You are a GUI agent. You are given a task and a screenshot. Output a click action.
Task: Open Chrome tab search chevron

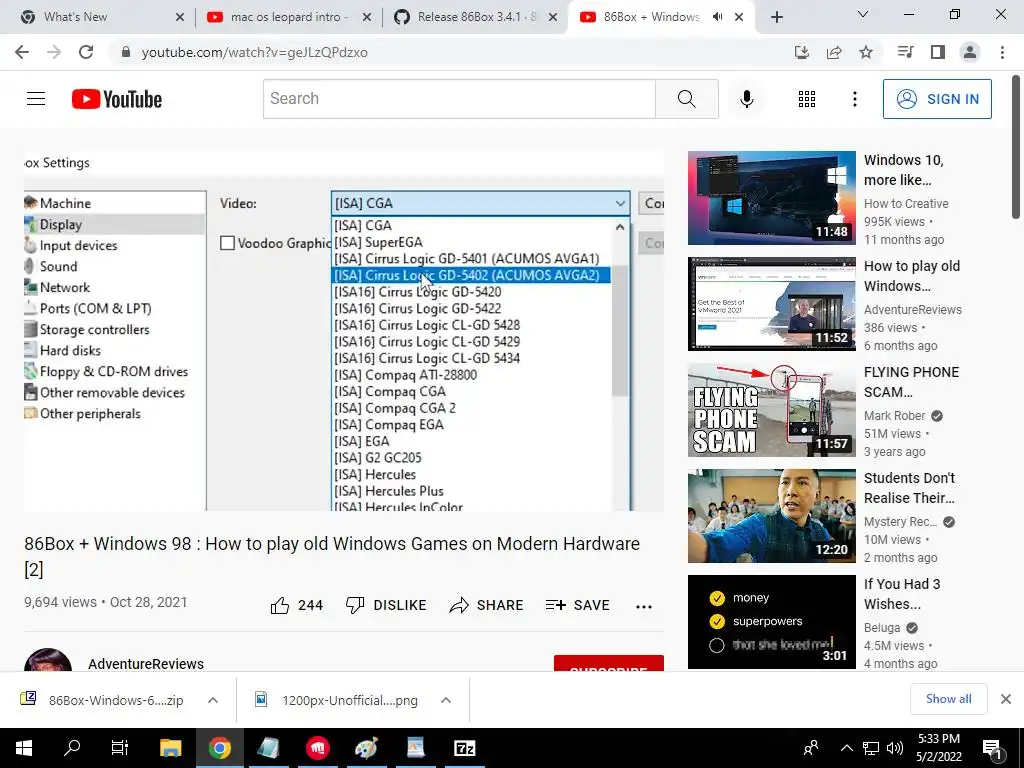863,14
